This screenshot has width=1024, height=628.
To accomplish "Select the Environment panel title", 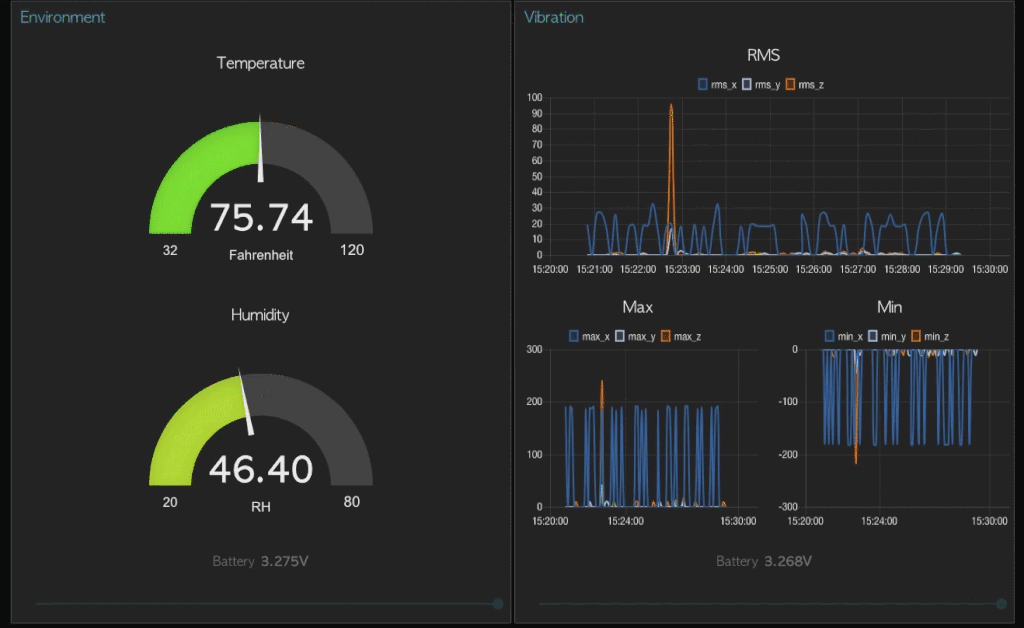I will pos(62,17).
